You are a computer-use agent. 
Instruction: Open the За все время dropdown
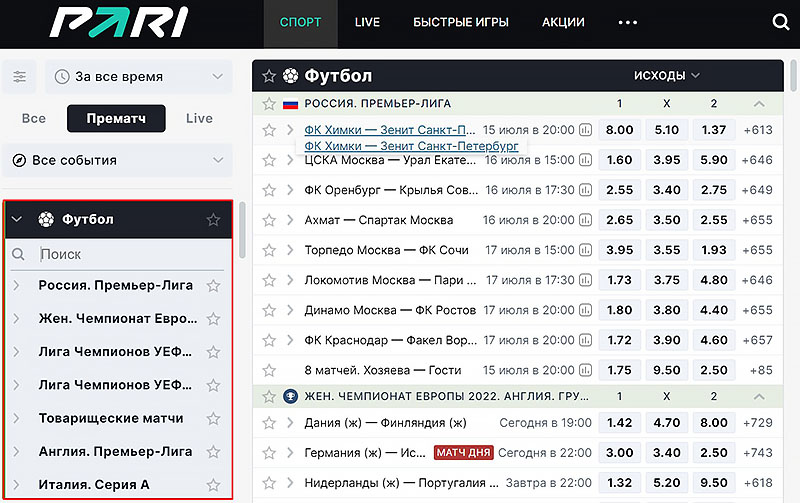coord(140,76)
